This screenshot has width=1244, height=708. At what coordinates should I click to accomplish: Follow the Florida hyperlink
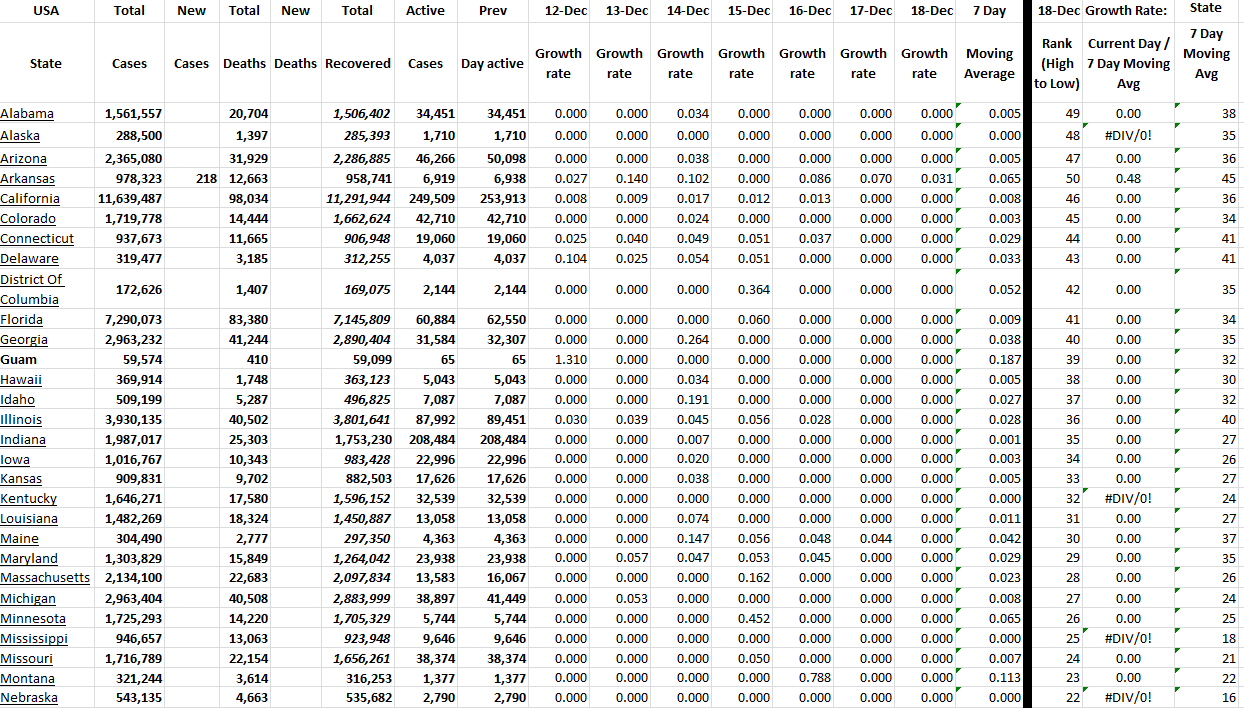coord(22,319)
